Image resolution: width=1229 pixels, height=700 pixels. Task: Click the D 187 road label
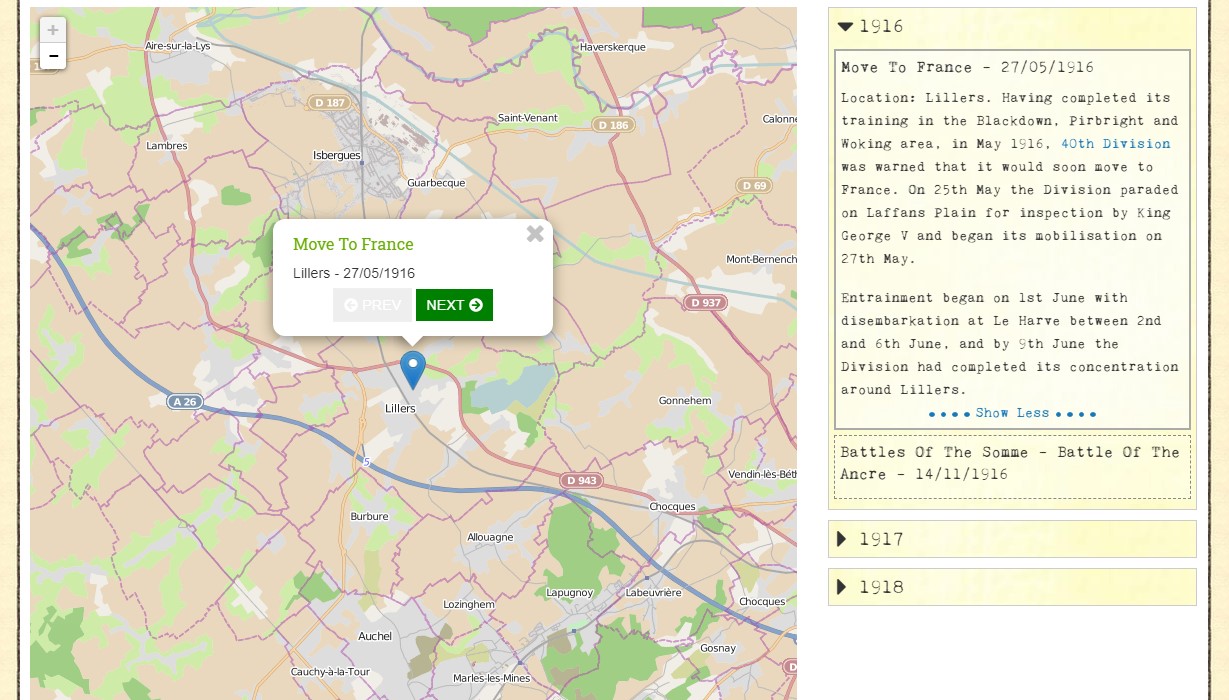[x=329, y=103]
